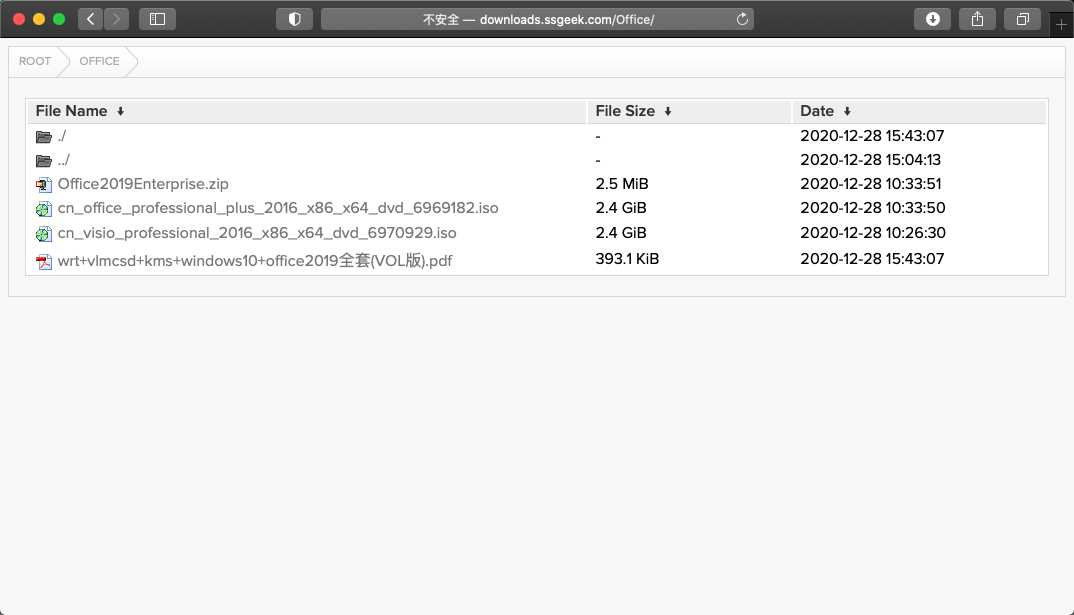
Task: Sort by the File Size column header
Action: [625, 111]
